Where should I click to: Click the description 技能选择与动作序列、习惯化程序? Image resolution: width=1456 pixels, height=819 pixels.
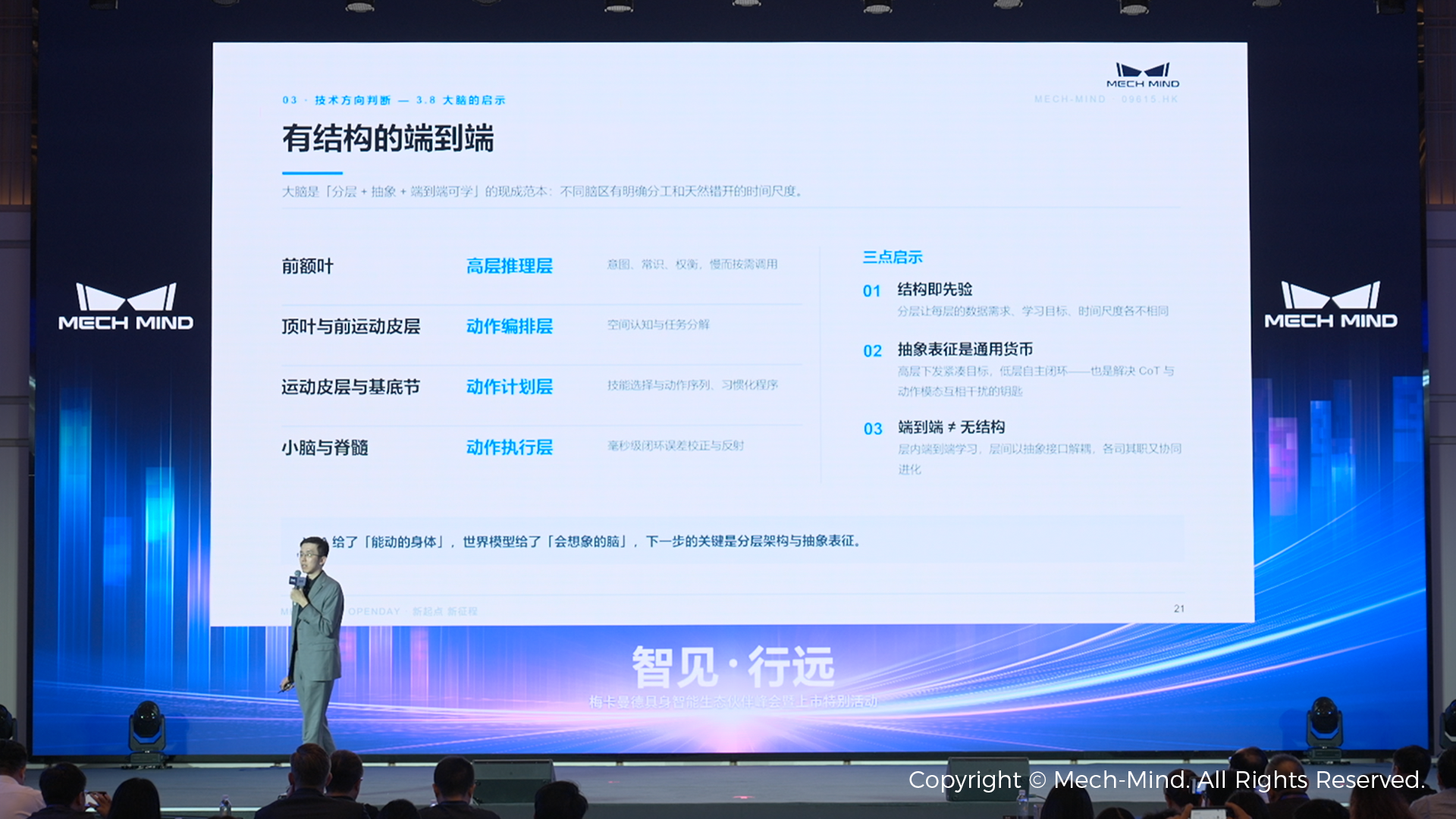(692, 385)
